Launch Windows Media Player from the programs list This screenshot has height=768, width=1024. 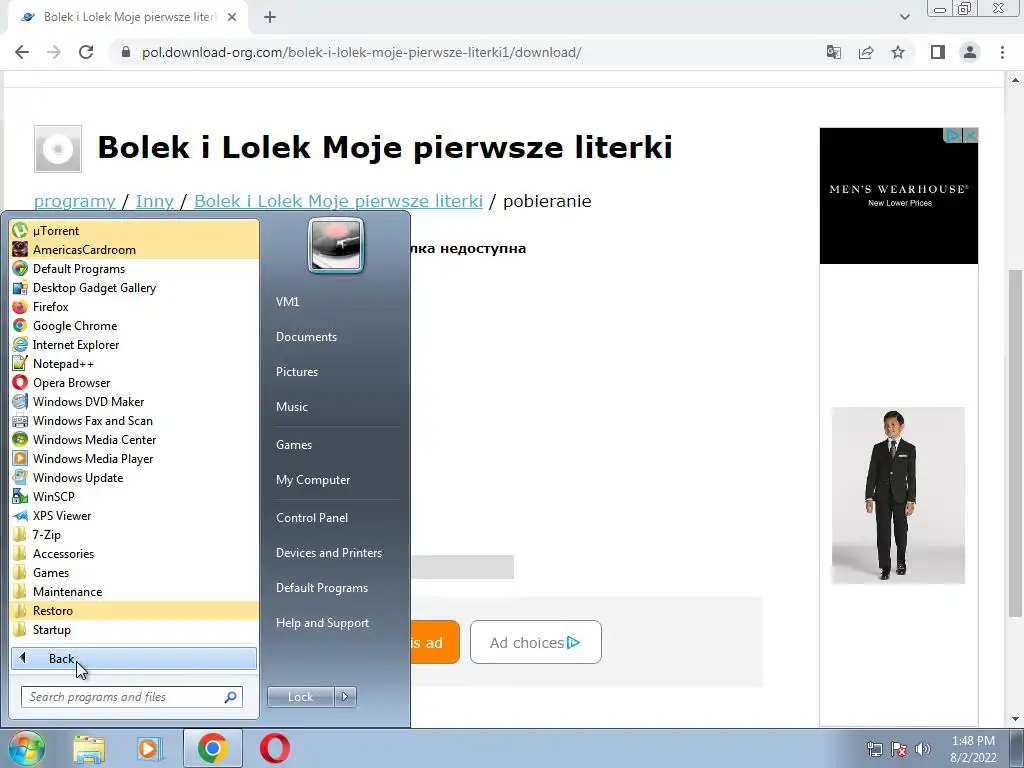coord(135,458)
